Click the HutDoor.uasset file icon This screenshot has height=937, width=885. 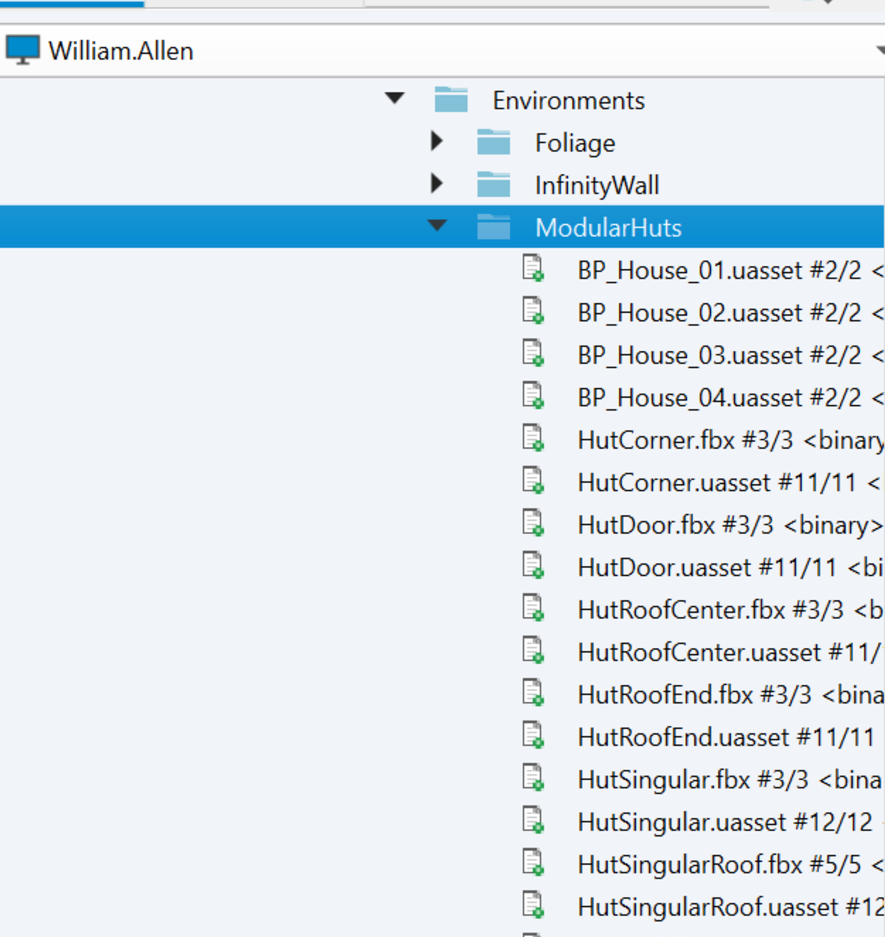pos(533,565)
